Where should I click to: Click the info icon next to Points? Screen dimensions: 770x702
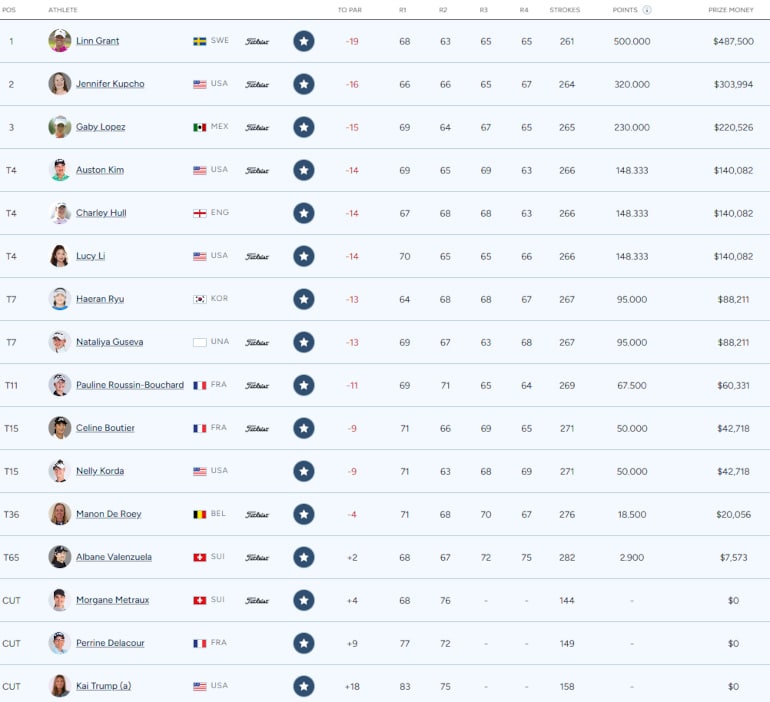[647, 10]
